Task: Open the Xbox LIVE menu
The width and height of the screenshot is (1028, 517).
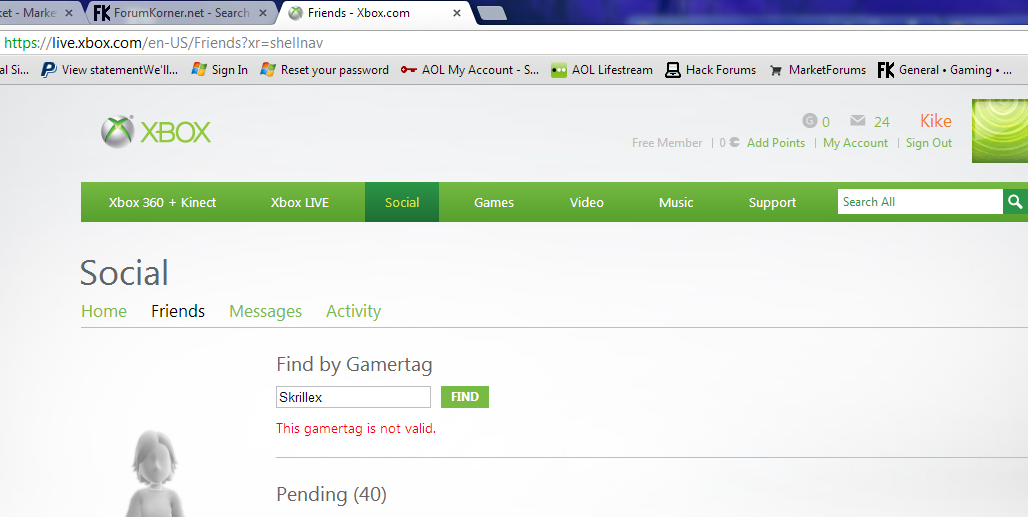Action: click(300, 202)
